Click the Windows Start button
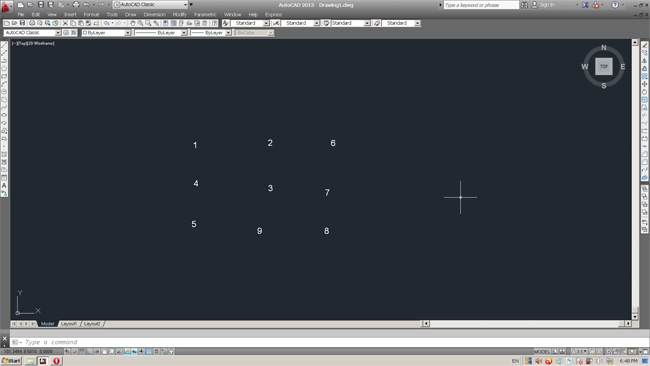 pos(11,361)
